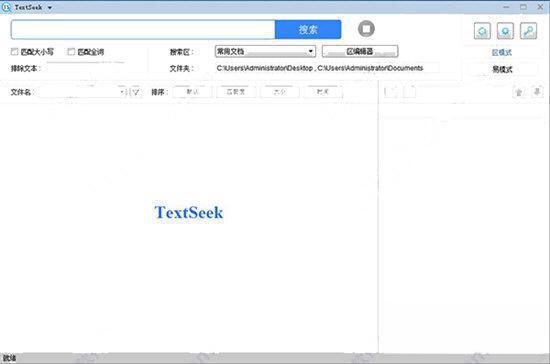Click the 就绪 status bar text
Image resolution: width=550 pixels, height=364 pixels.
pos(9,358)
